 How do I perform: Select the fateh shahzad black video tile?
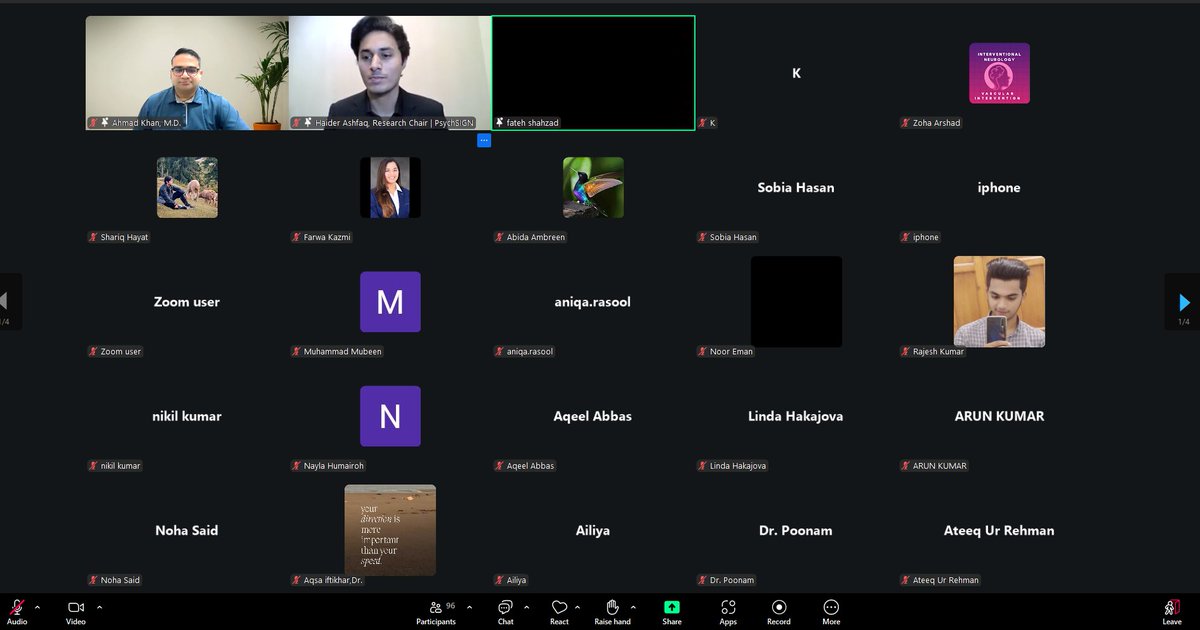593,73
